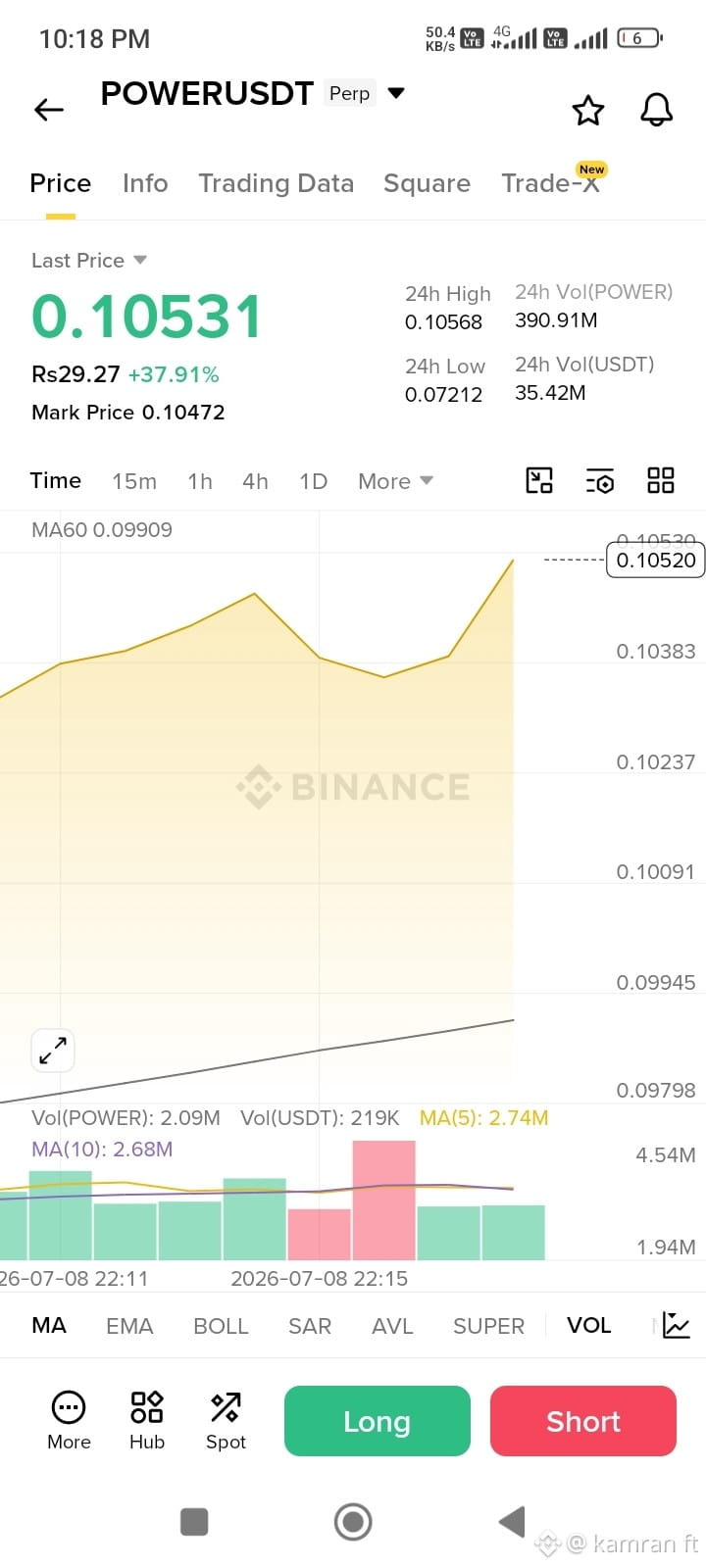Expand the More timeframes dropdown
Image resolution: width=706 pixels, height=1568 pixels.
click(395, 481)
